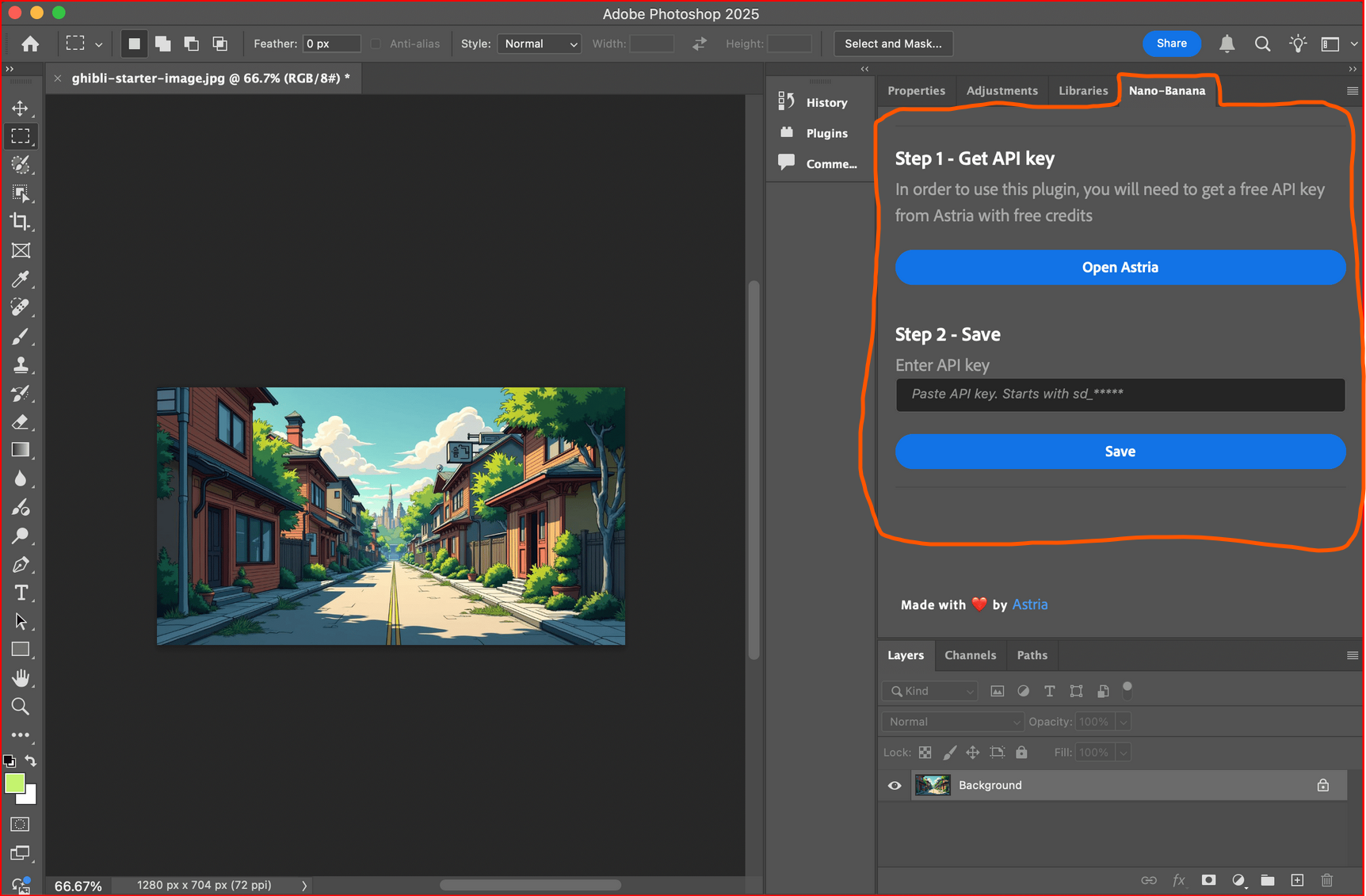Select the Pen tool
The height and width of the screenshot is (896, 1366).
click(21, 564)
